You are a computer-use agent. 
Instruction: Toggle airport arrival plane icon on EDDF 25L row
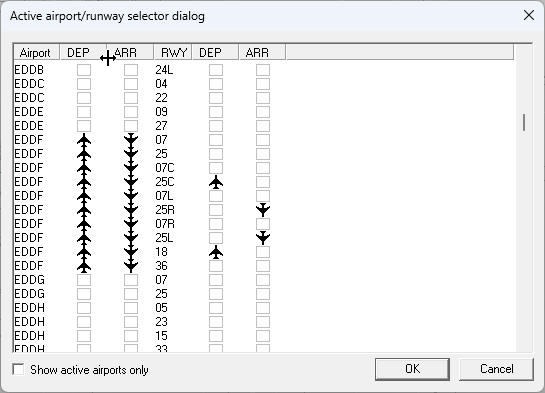click(x=131, y=238)
